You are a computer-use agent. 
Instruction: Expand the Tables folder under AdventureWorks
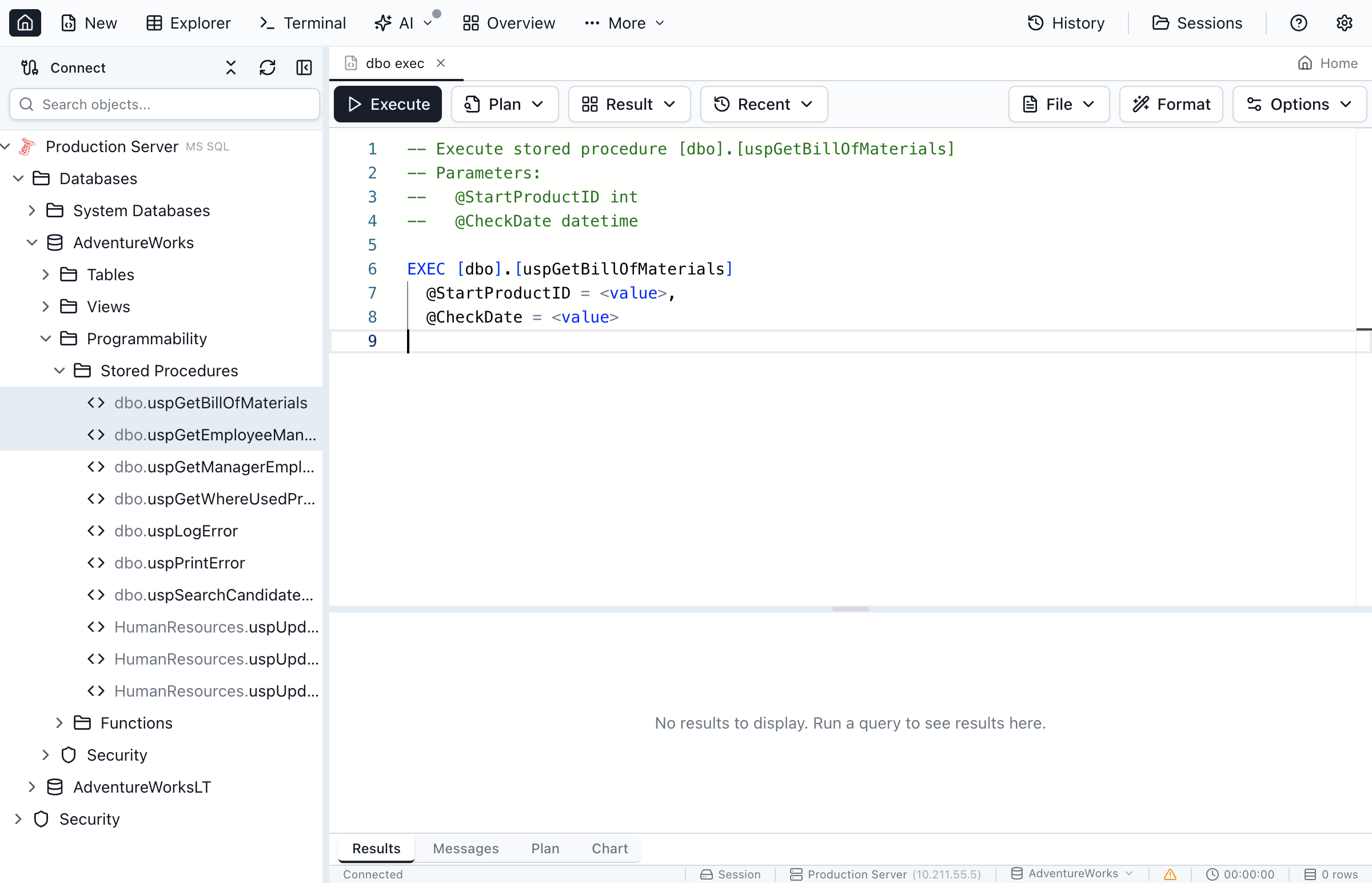[x=46, y=274]
